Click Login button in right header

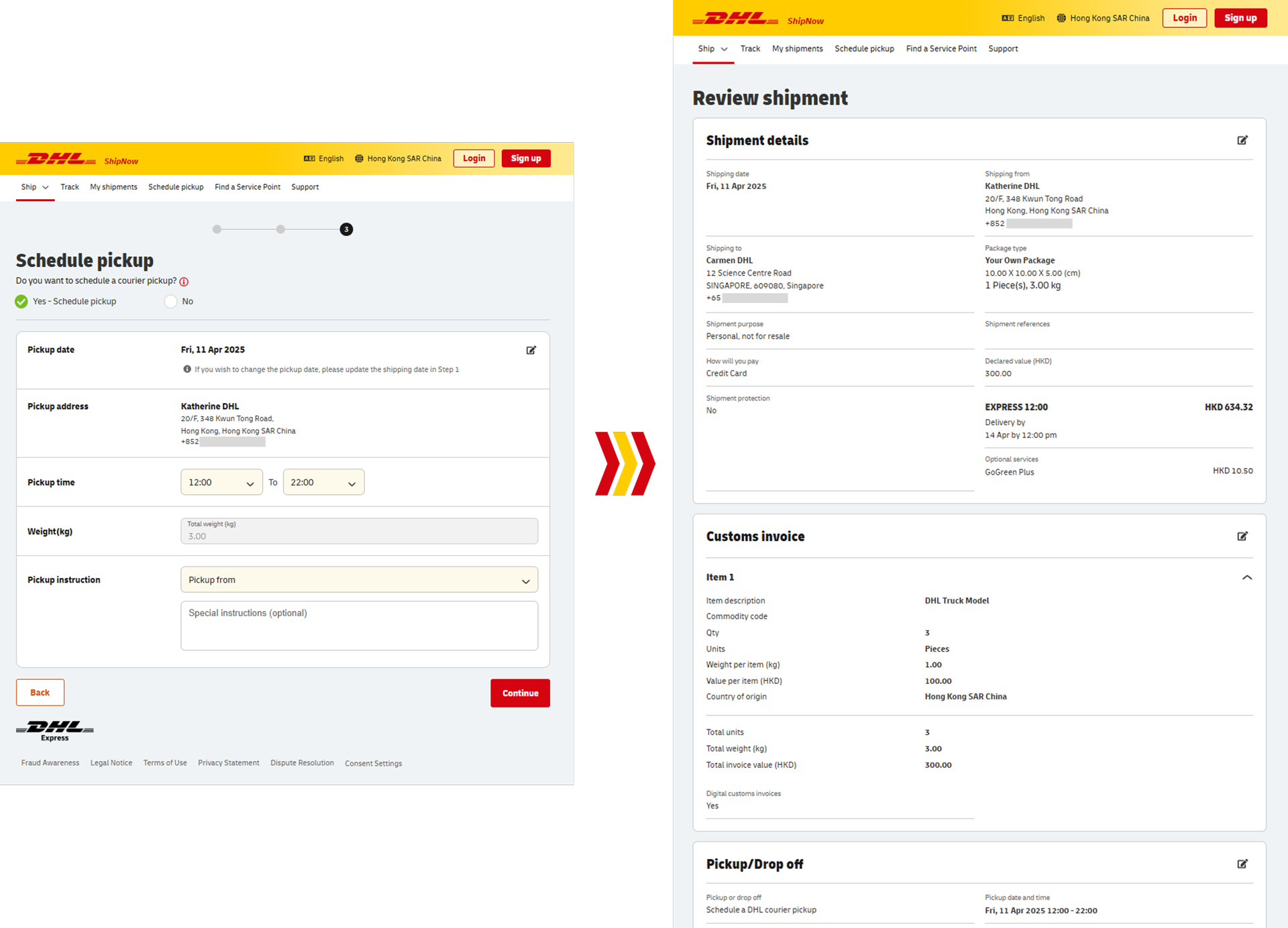[x=1185, y=18]
